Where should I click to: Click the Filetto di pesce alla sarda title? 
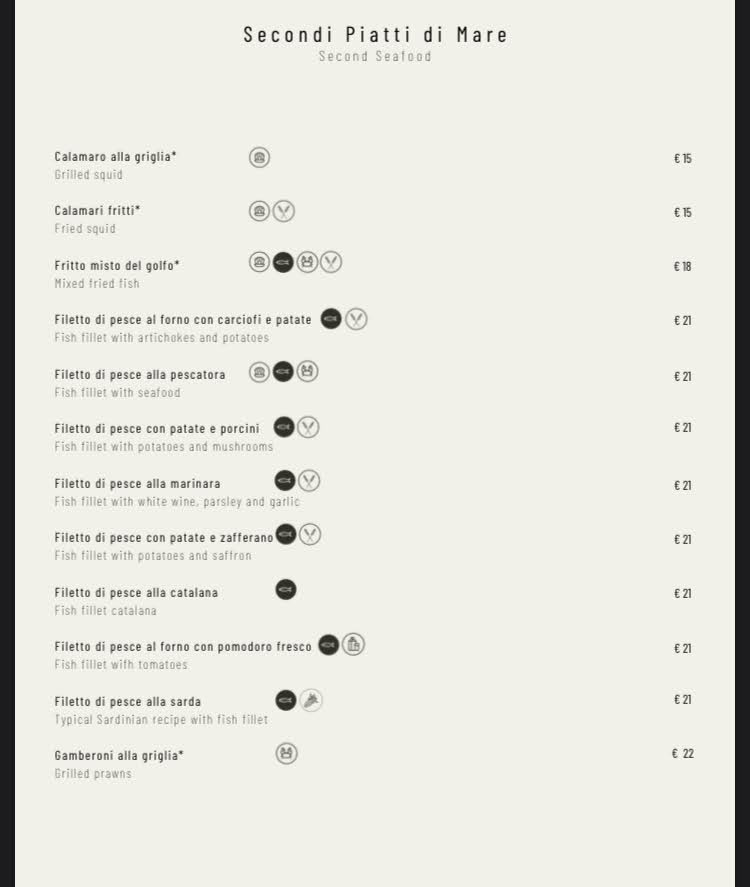(128, 702)
